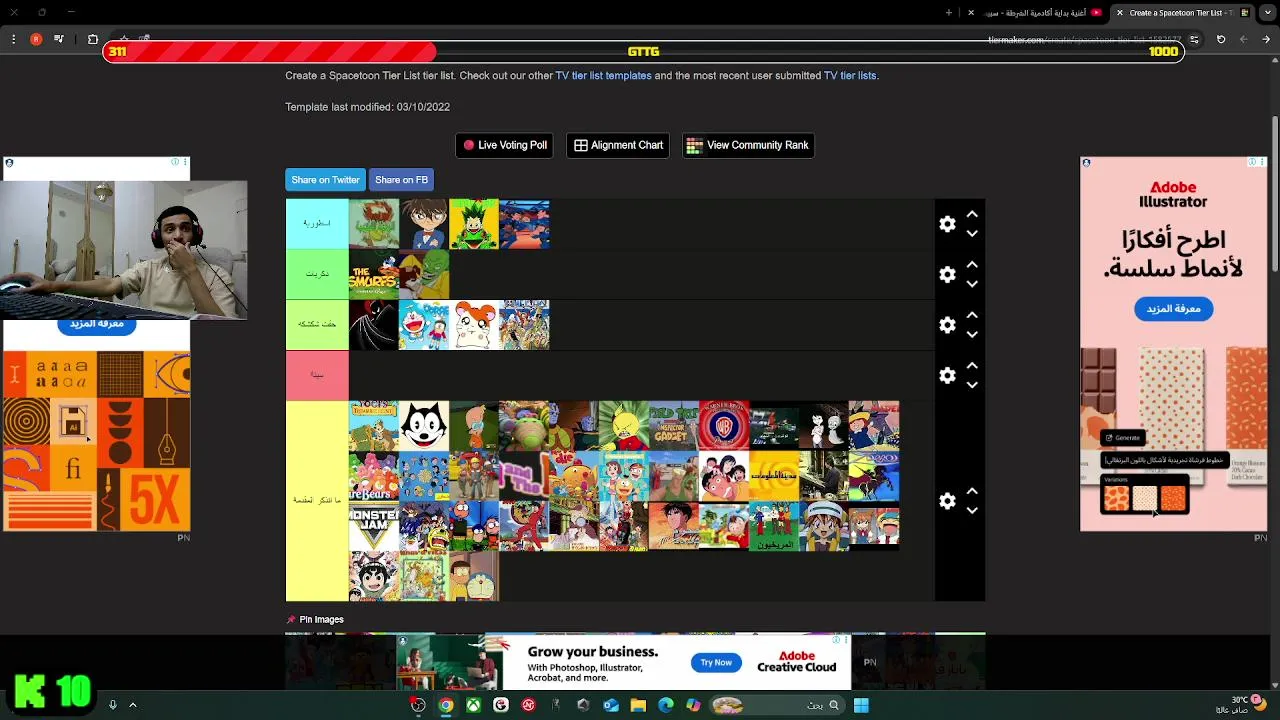
Task: Open Google Chrome from taskbar
Action: pyautogui.click(x=446, y=705)
